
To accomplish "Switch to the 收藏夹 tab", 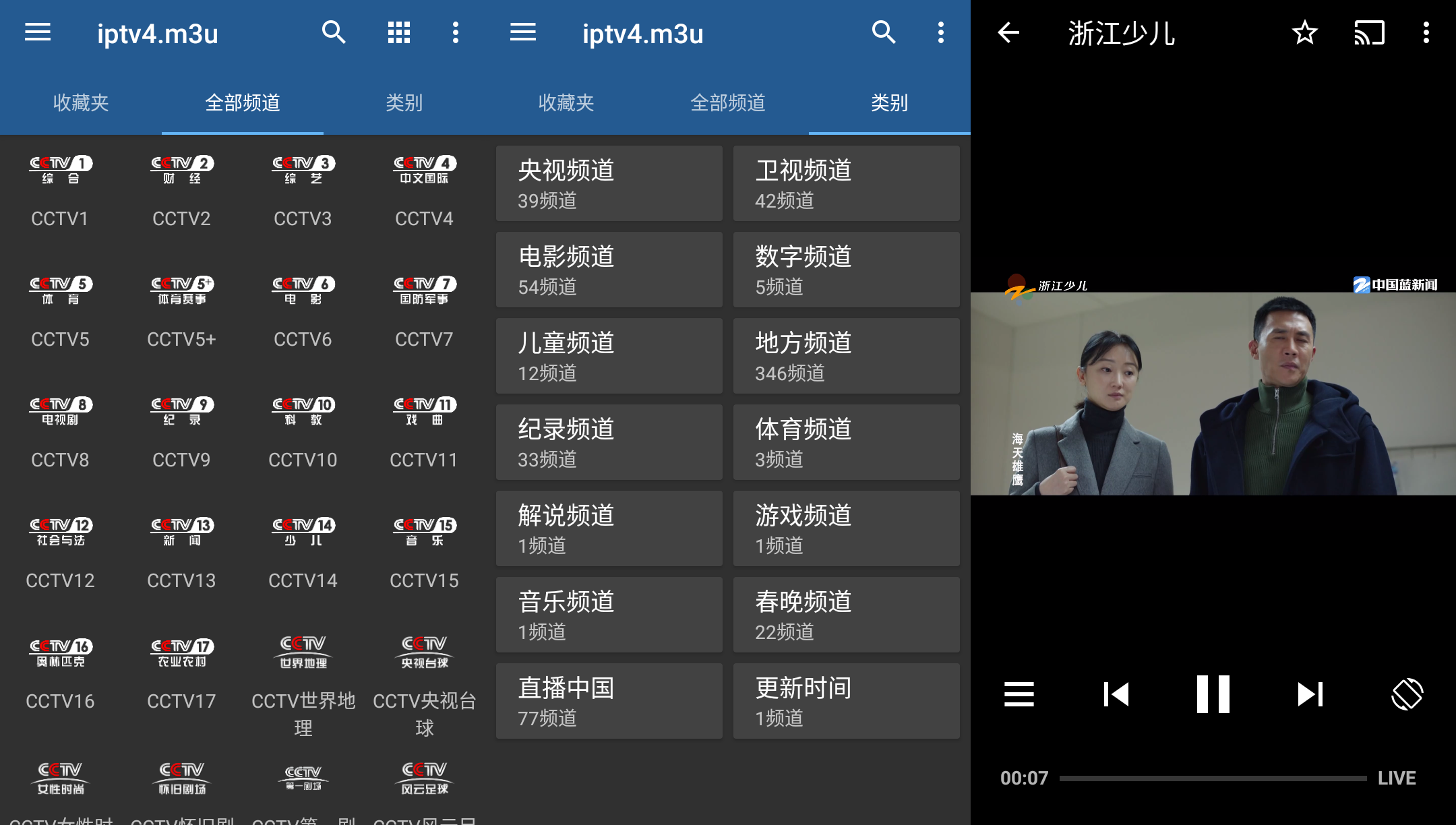I will click(x=81, y=103).
